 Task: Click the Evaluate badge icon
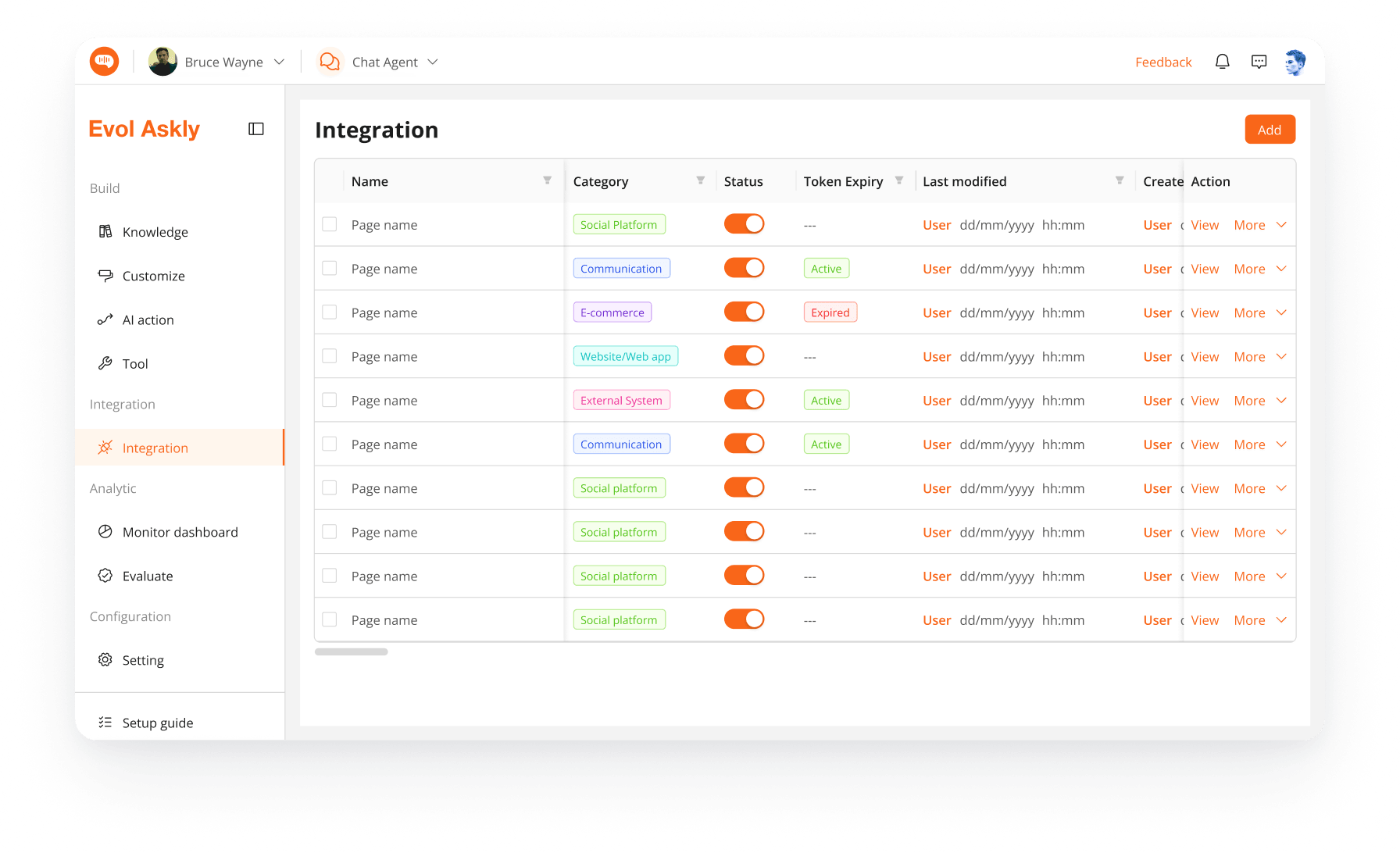(105, 576)
